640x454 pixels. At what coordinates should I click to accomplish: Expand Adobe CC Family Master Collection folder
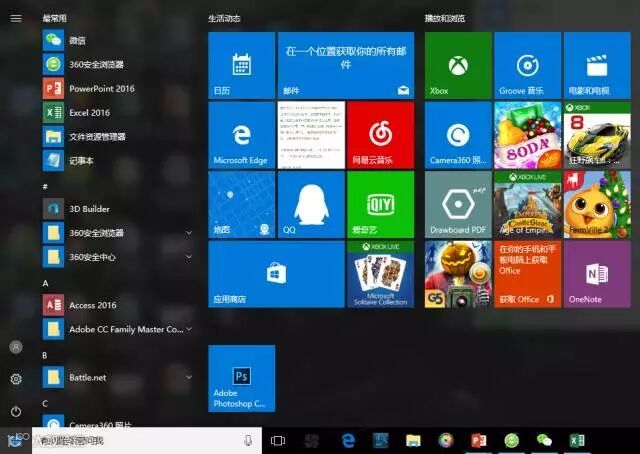pyautogui.click(x=189, y=329)
